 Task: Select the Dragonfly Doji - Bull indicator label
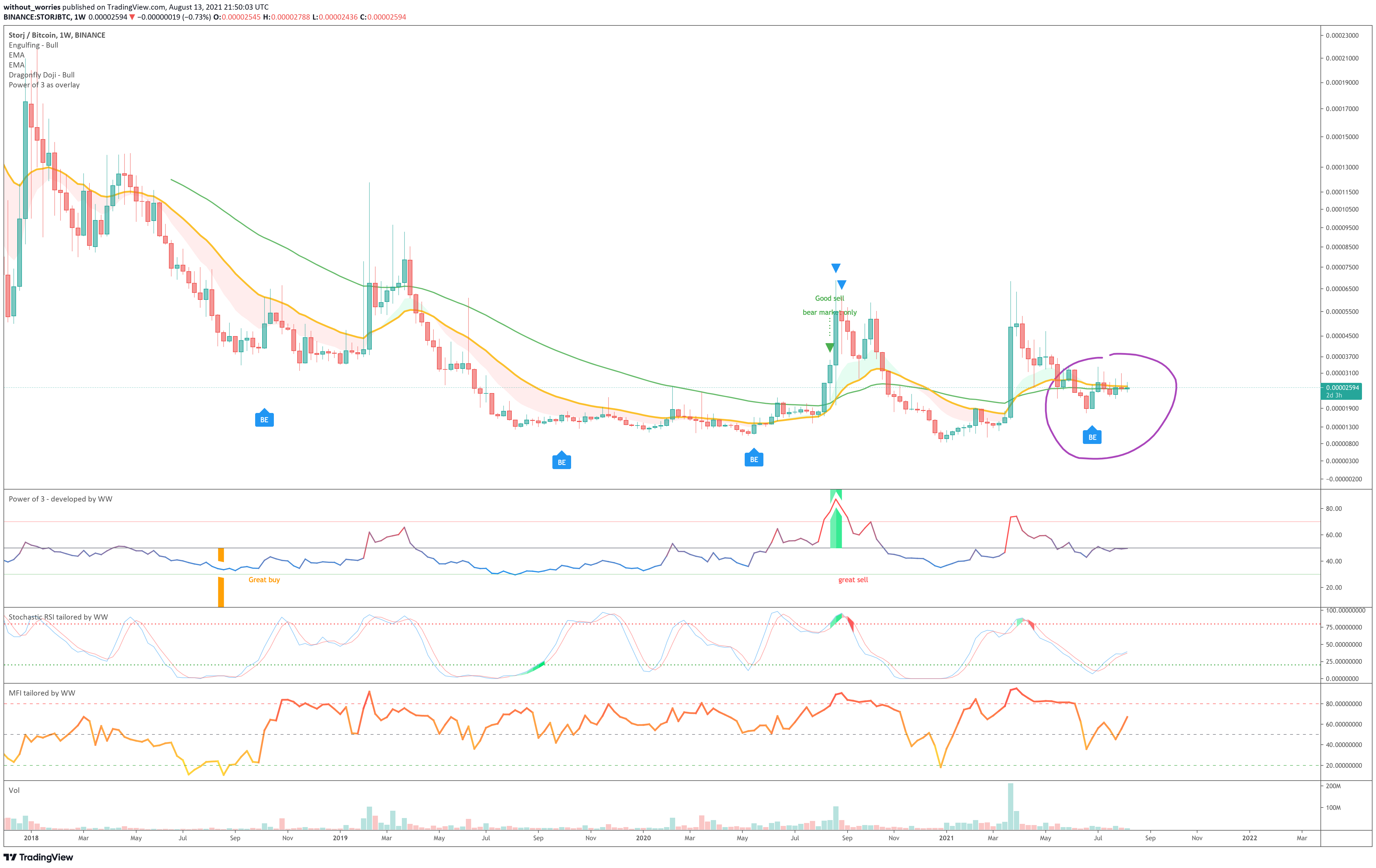coord(42,75)
